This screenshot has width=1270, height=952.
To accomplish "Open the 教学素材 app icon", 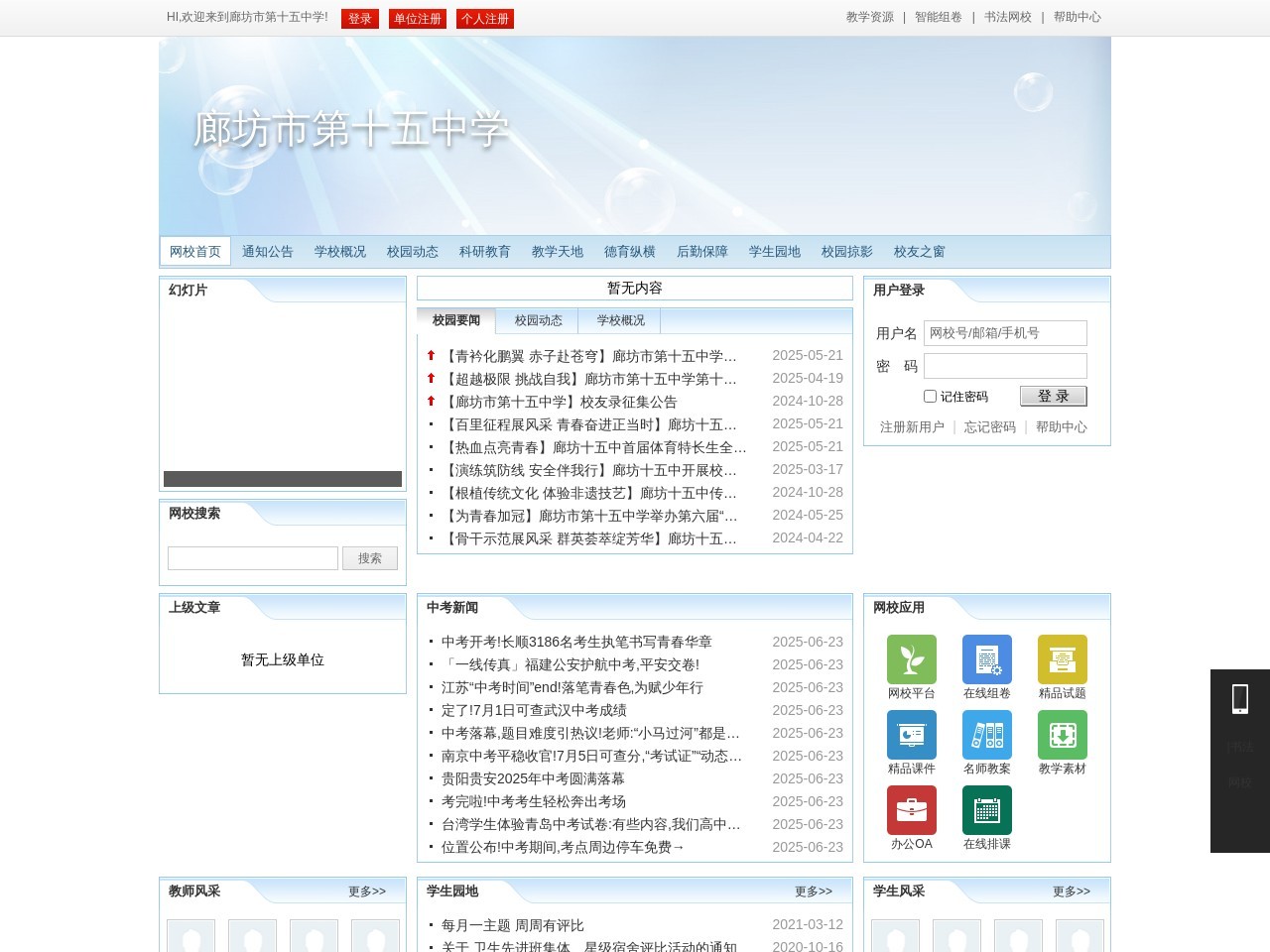I will tap(1063, 735).
